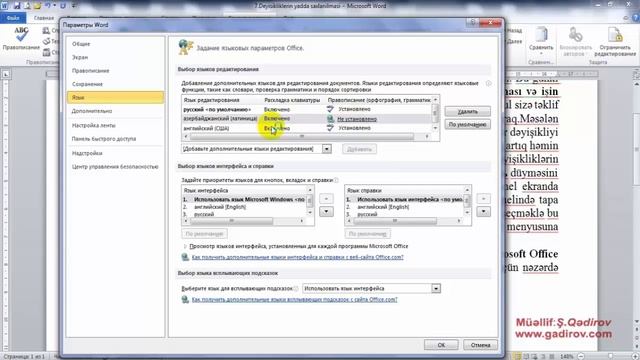Select the азербайджанский (латиница) row
The height and width of the screenshot is (360, 640).
coord(307,118)
